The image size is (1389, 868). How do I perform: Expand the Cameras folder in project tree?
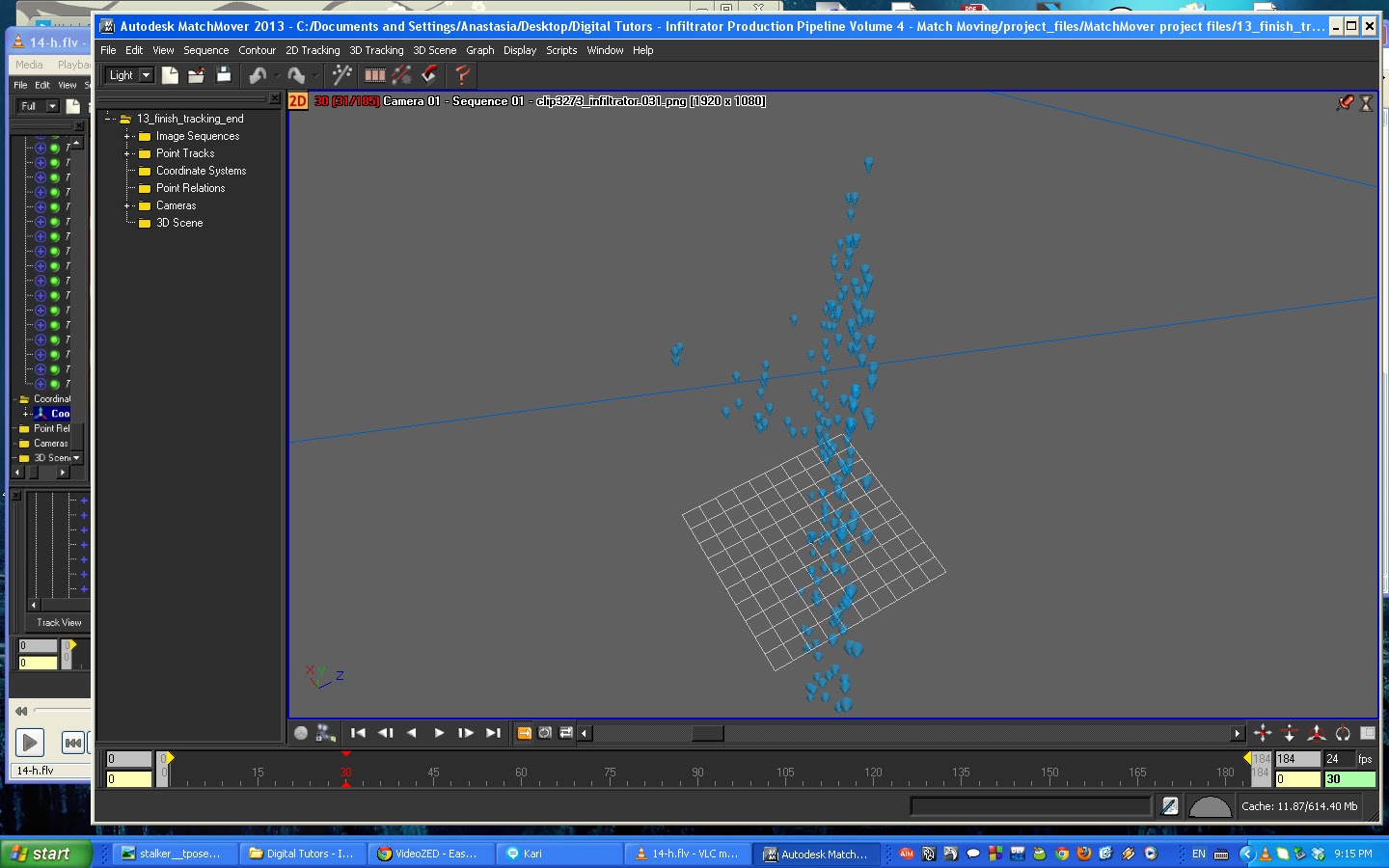(x=126, y=205)
